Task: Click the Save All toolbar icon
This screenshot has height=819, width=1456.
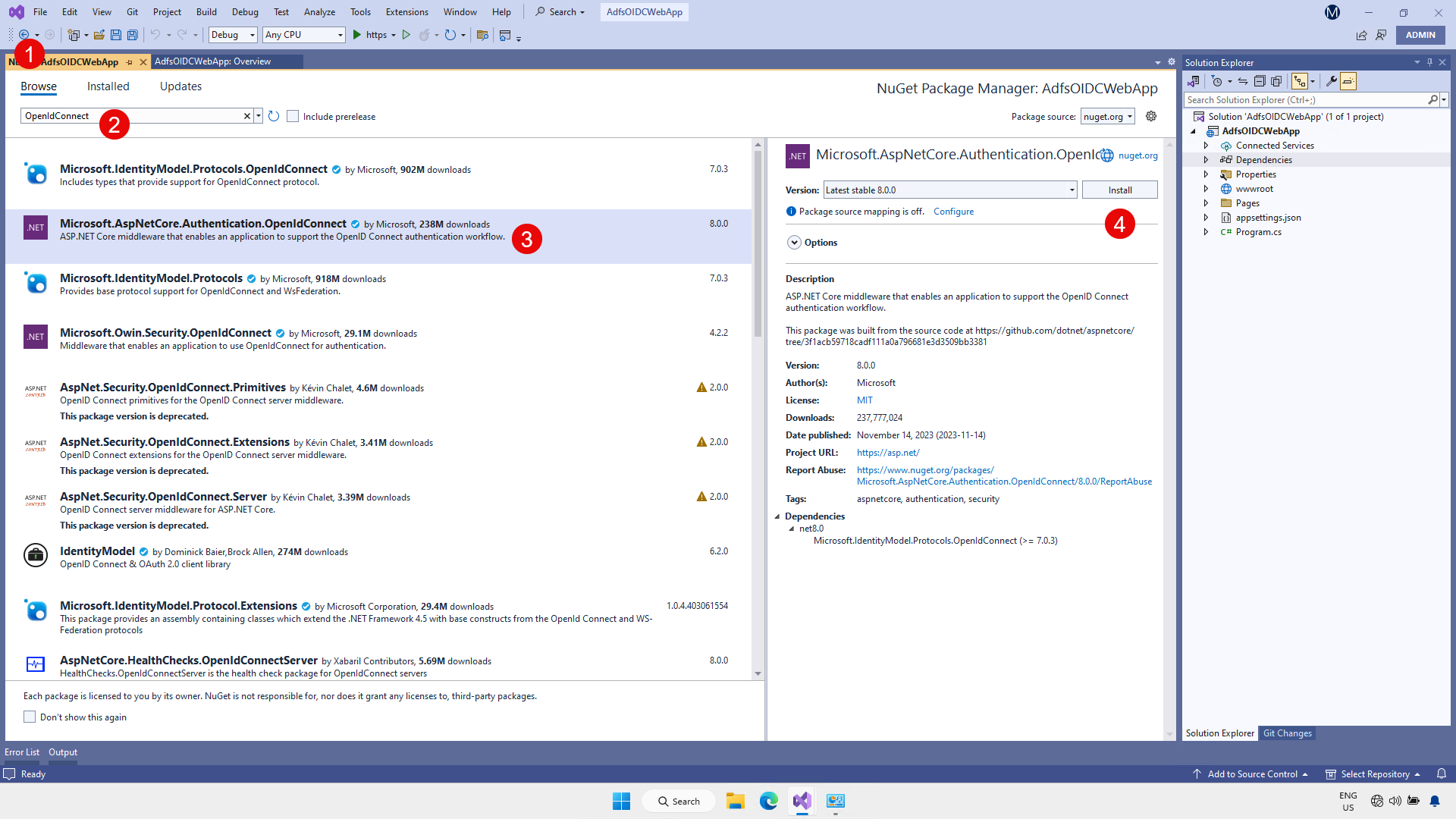Action: coord(133,35)
